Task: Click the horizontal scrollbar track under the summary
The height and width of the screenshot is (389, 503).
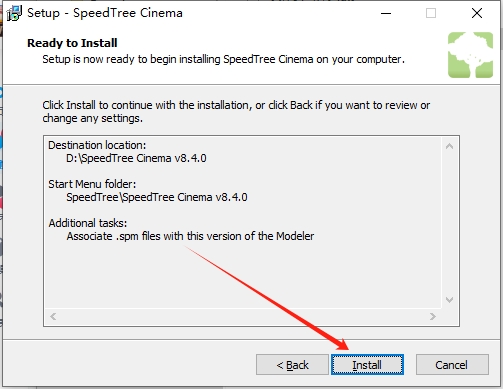Action: click(x=243, y=316)
